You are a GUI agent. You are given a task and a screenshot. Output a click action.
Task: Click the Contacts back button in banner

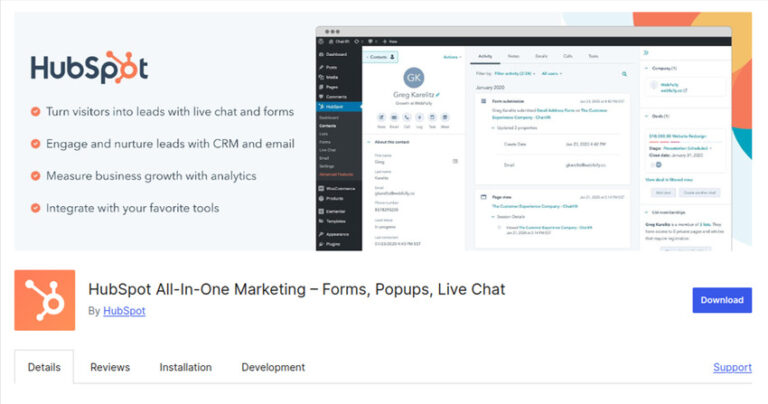tap(381, 57)
